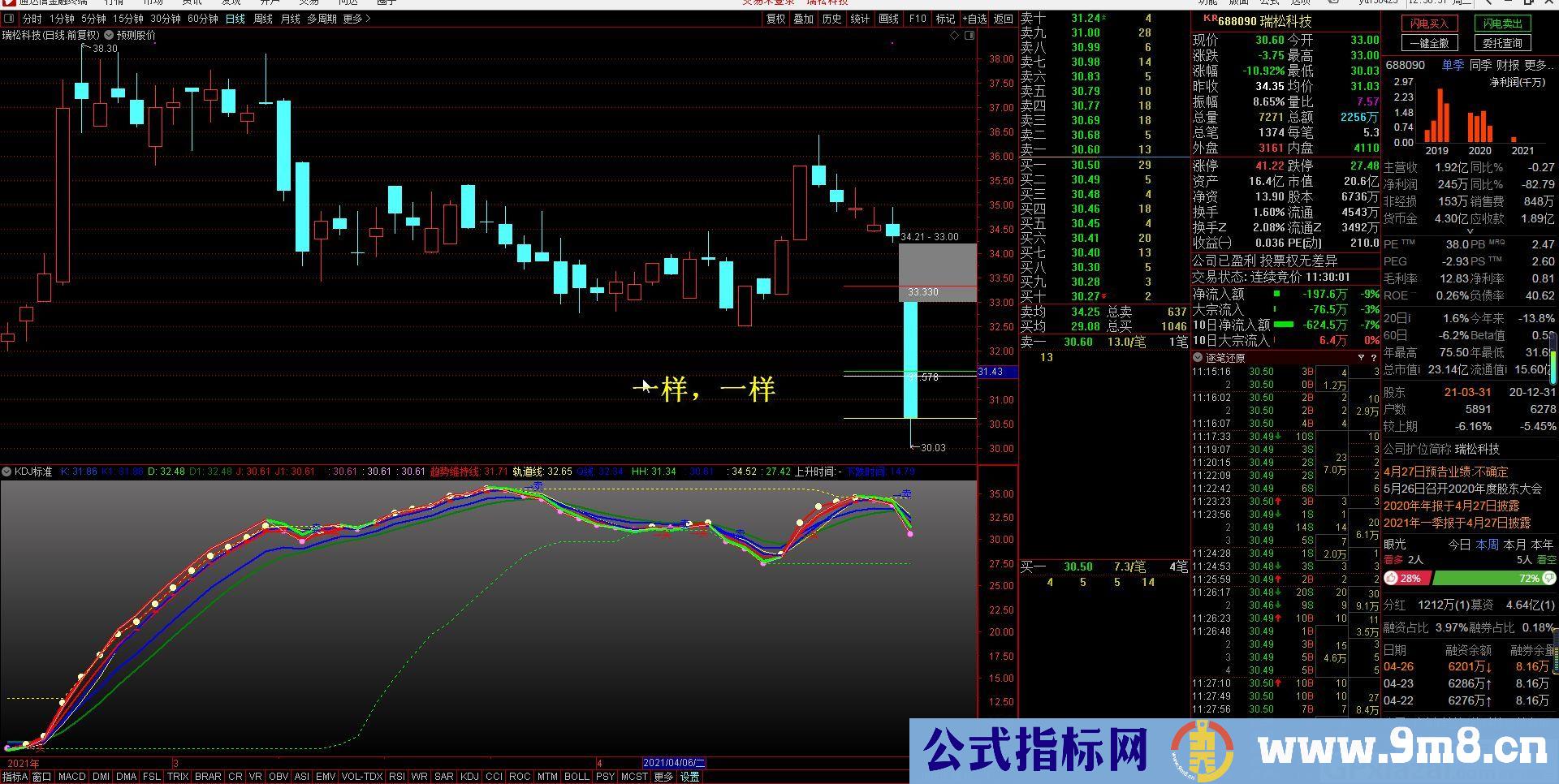
Task: Select 今日 in 眼光 sentiment tabs
Action: tap(1459, 545)
